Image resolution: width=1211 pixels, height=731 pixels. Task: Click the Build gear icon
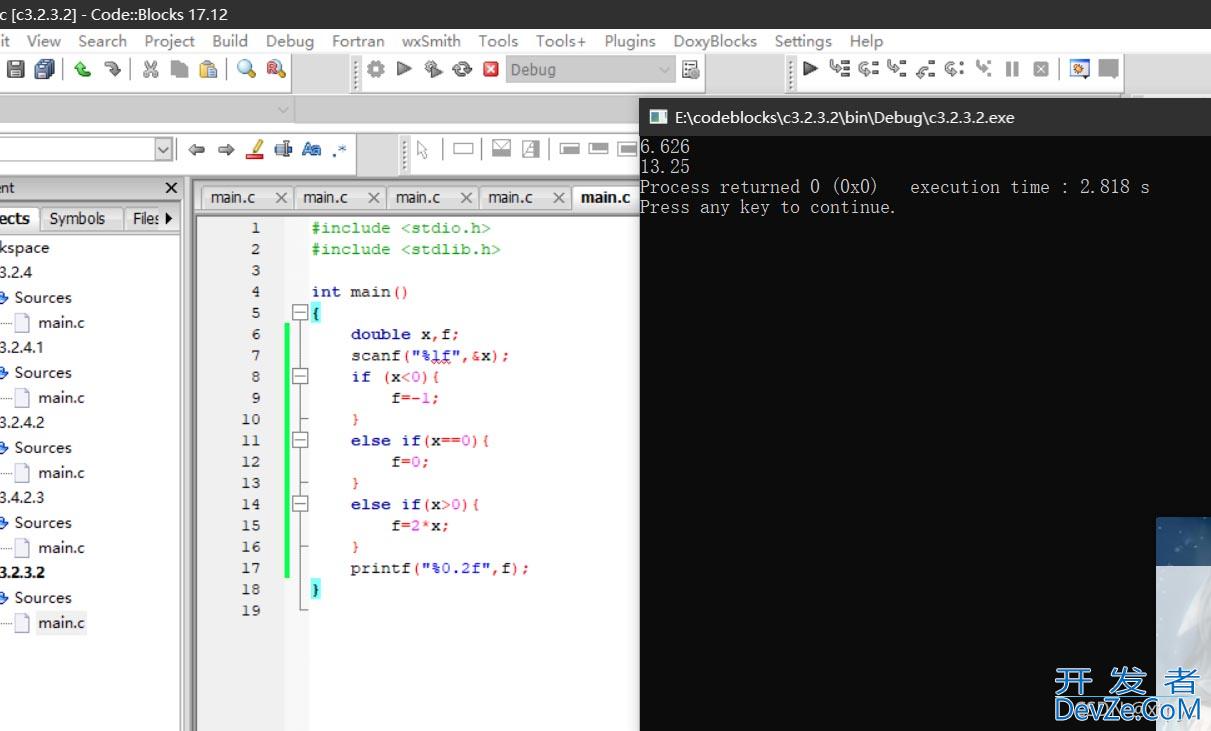point(376,69)
